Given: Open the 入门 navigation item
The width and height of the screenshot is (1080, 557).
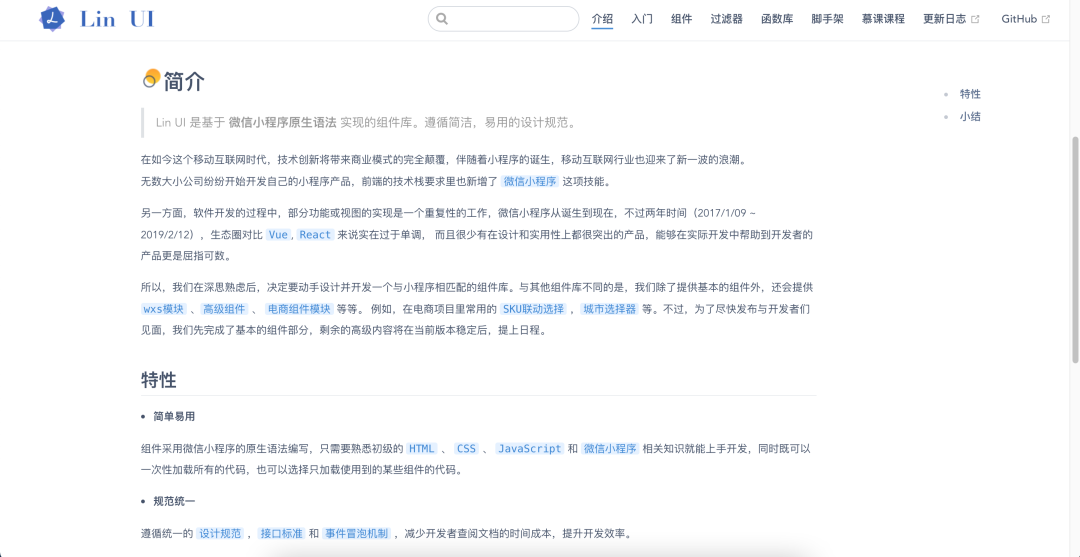Looking at the screenshot, I should [642, 19].
